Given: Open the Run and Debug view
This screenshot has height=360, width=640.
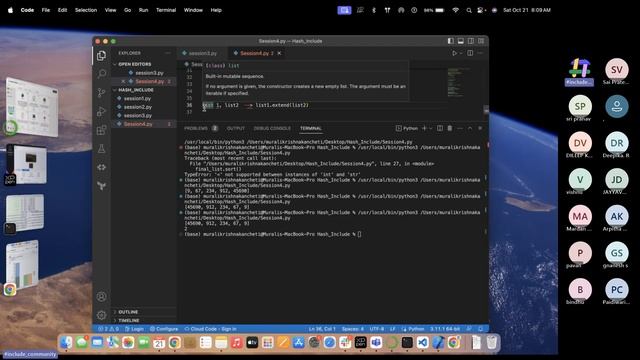Looking at the screenshot, I should 102,111.
